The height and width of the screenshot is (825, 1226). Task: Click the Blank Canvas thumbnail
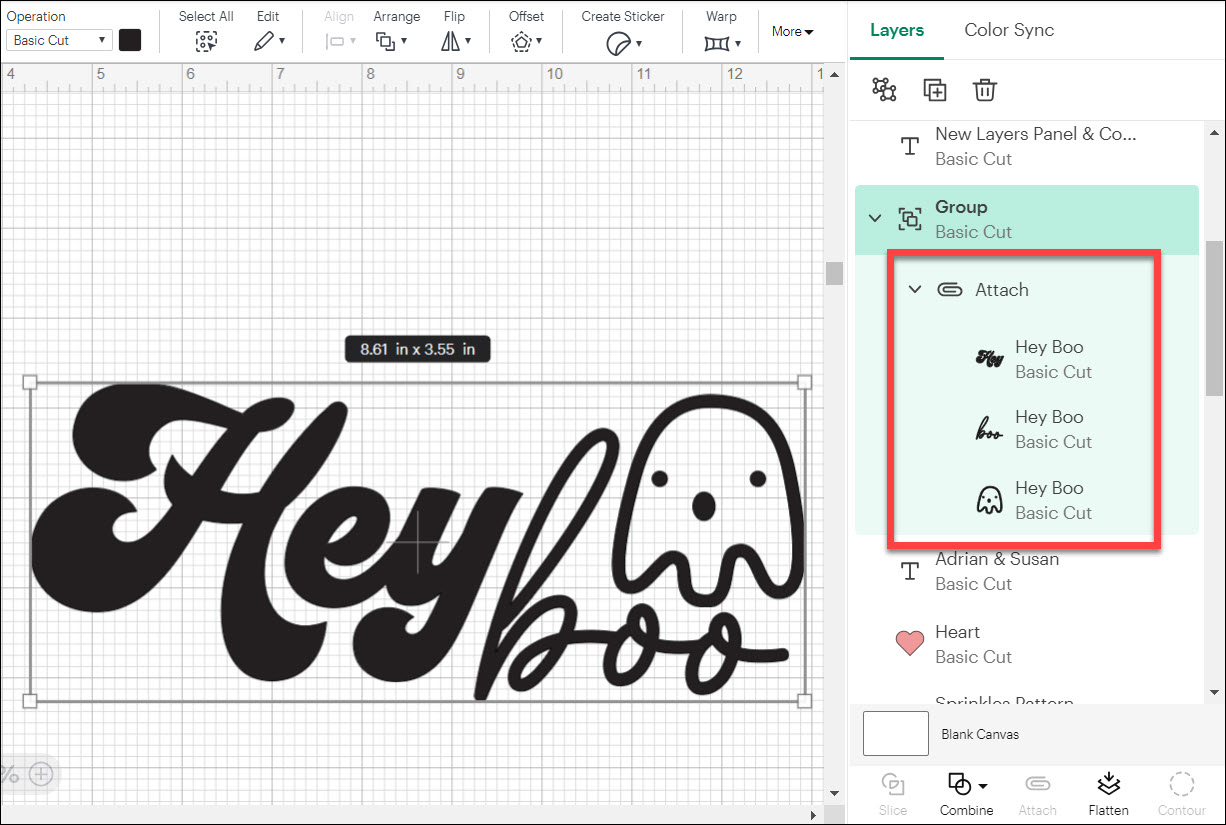tap(895, 734)
